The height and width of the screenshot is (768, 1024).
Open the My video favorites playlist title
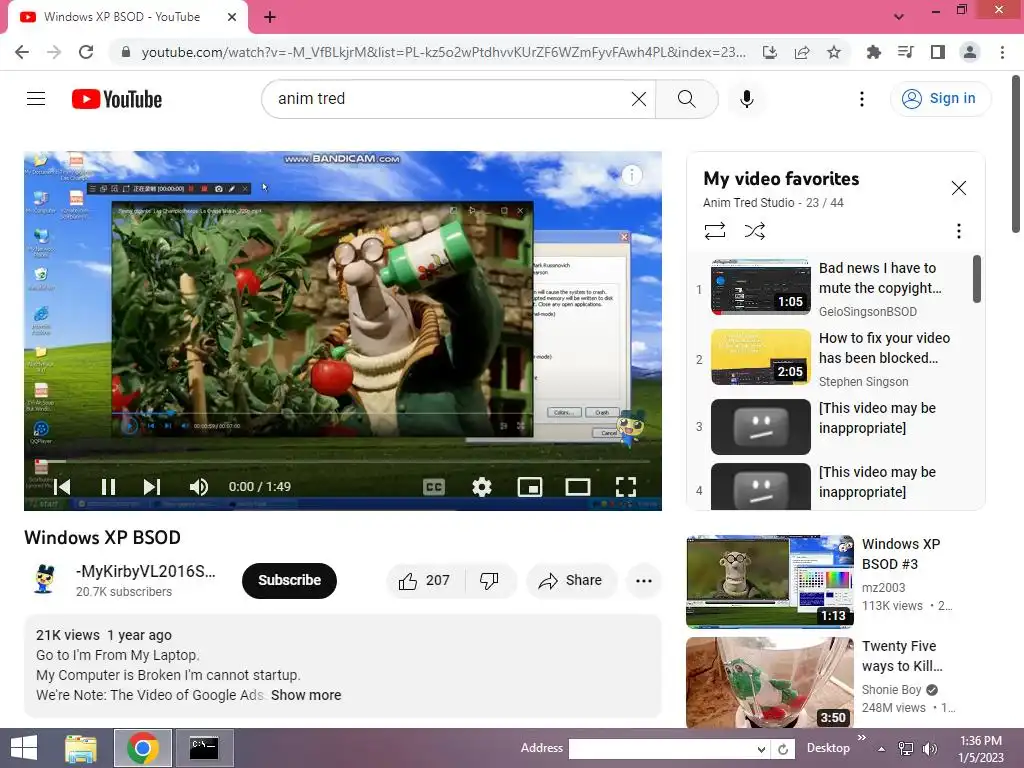coord(781,178)
